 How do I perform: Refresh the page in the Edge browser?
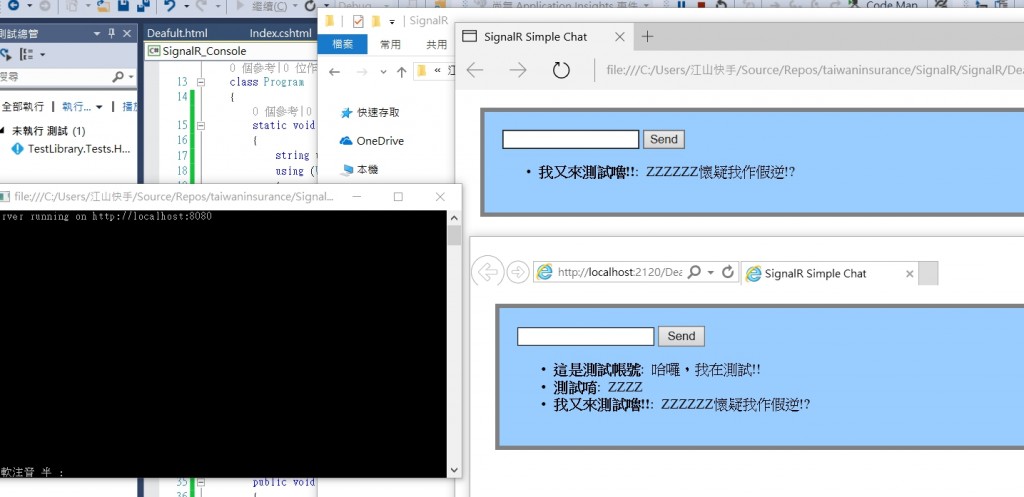pyautogui.click(x=561, y=70)
